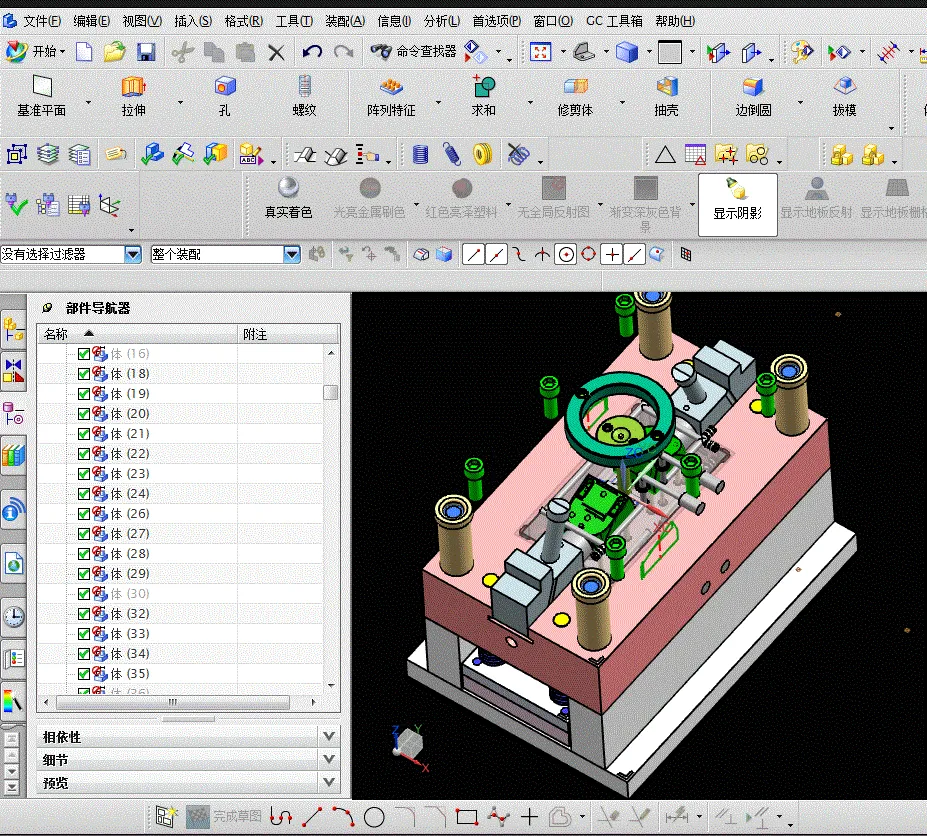Image resolution: width=927 pixels, height=836 pixels.
Task: Open the Analysis (分析) menu
Action: click(442, 21)
